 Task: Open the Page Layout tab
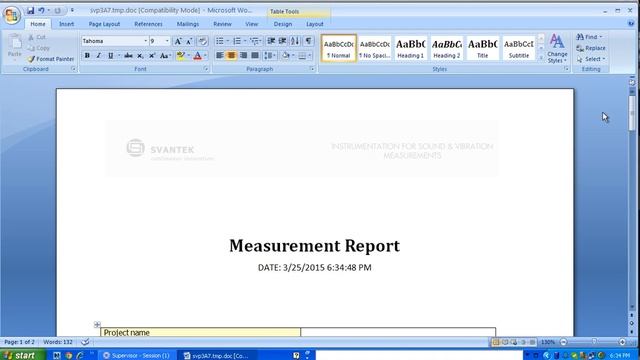104,24
